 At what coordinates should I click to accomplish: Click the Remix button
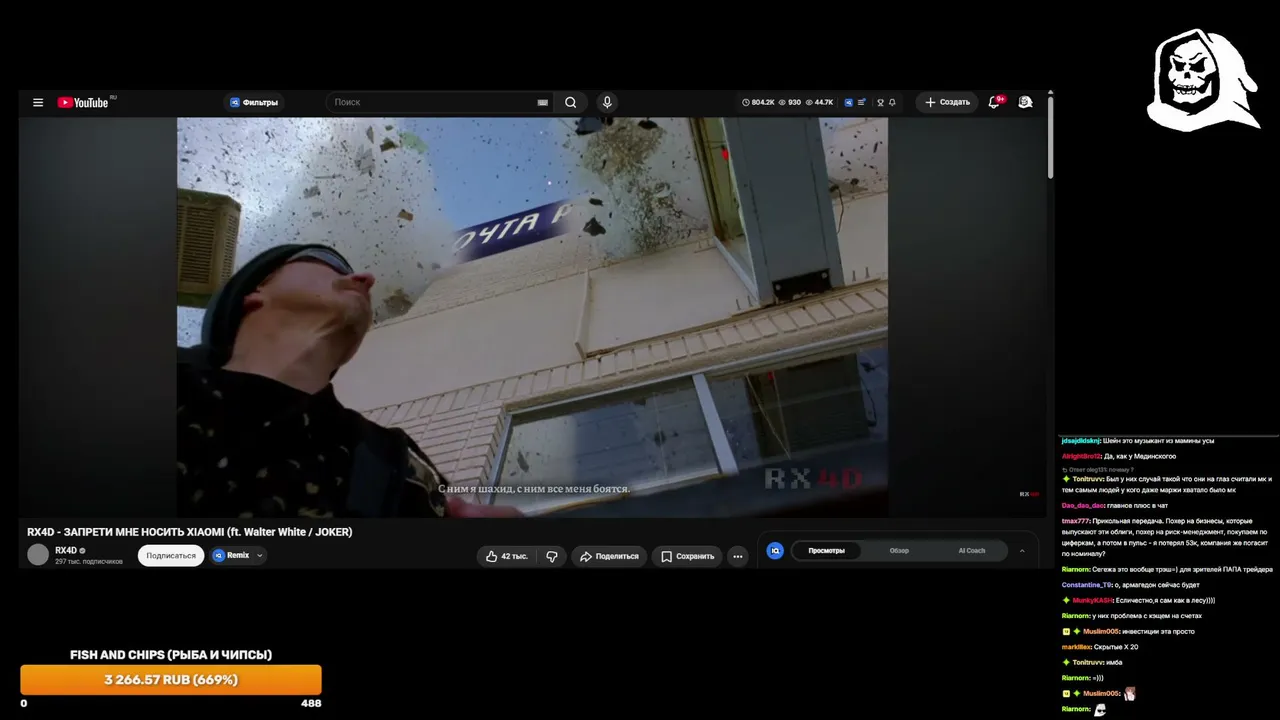click(x=231, y=555)
